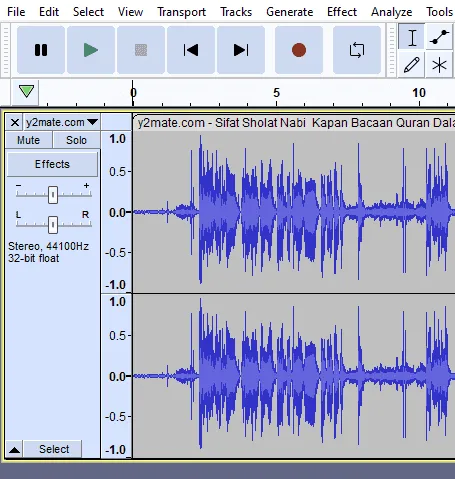Mute the y2mate.com track

(x=29, y=140)
